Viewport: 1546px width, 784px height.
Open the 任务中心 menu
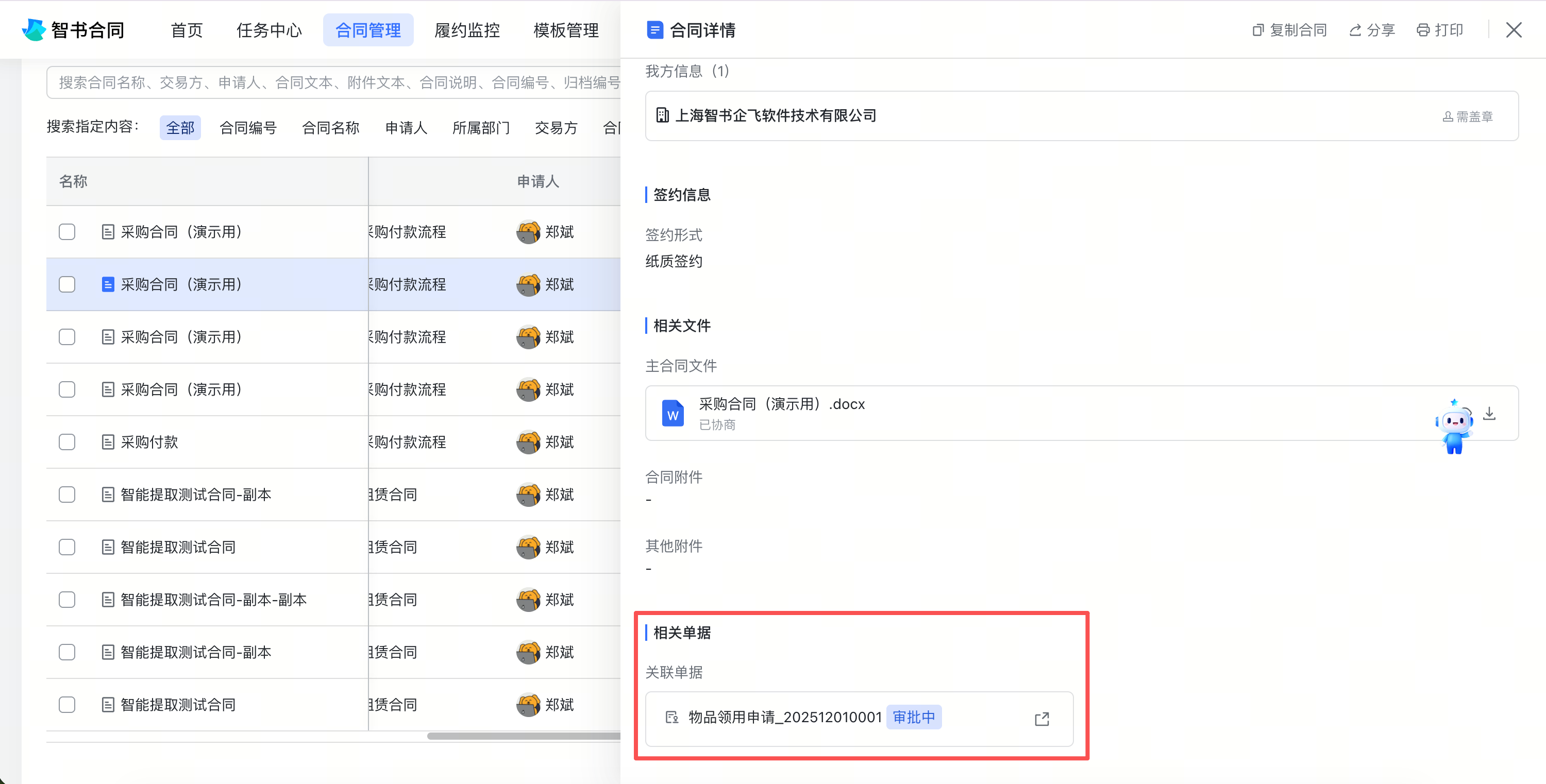coord(269,29)
